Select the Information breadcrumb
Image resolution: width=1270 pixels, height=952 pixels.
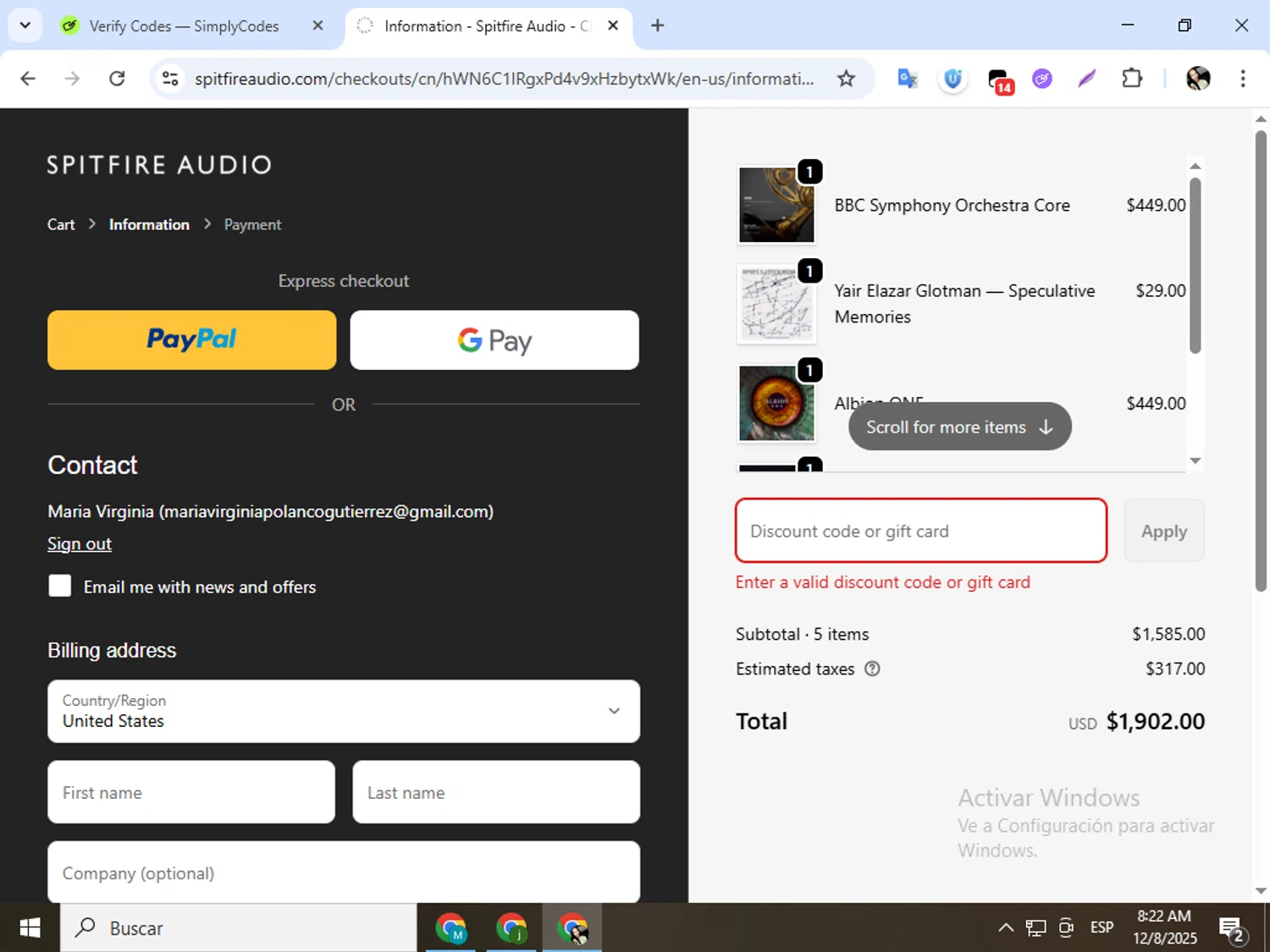pyautogui.click(x=149, y=224)
